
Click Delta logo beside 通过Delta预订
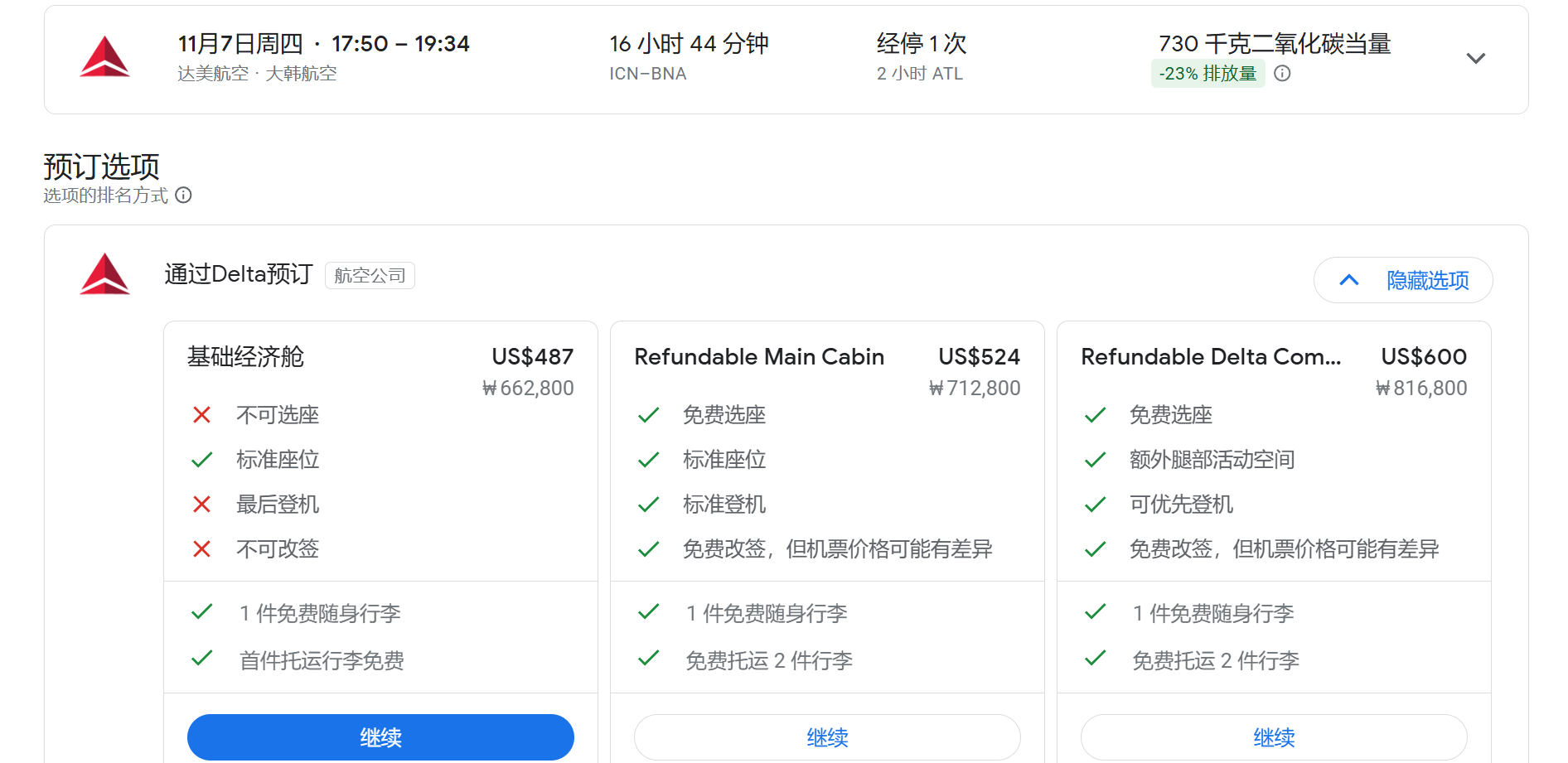104,274
